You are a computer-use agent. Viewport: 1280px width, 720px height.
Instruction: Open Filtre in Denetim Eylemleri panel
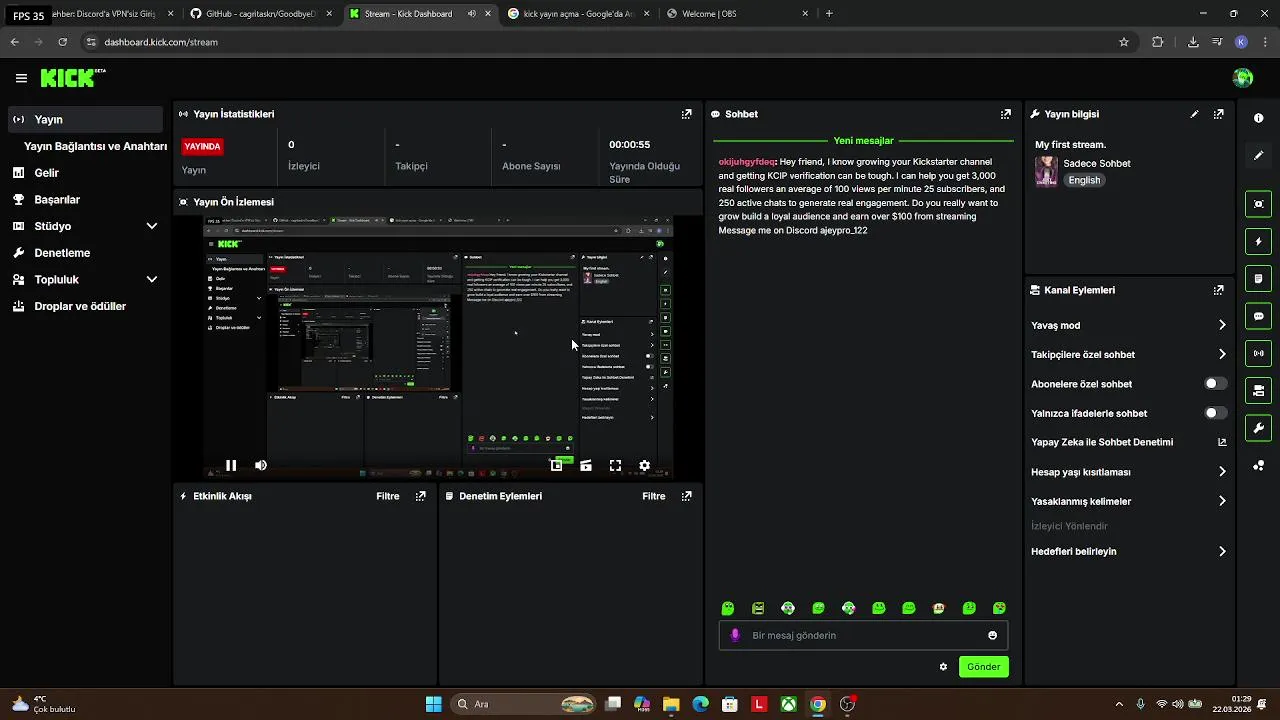654,496
